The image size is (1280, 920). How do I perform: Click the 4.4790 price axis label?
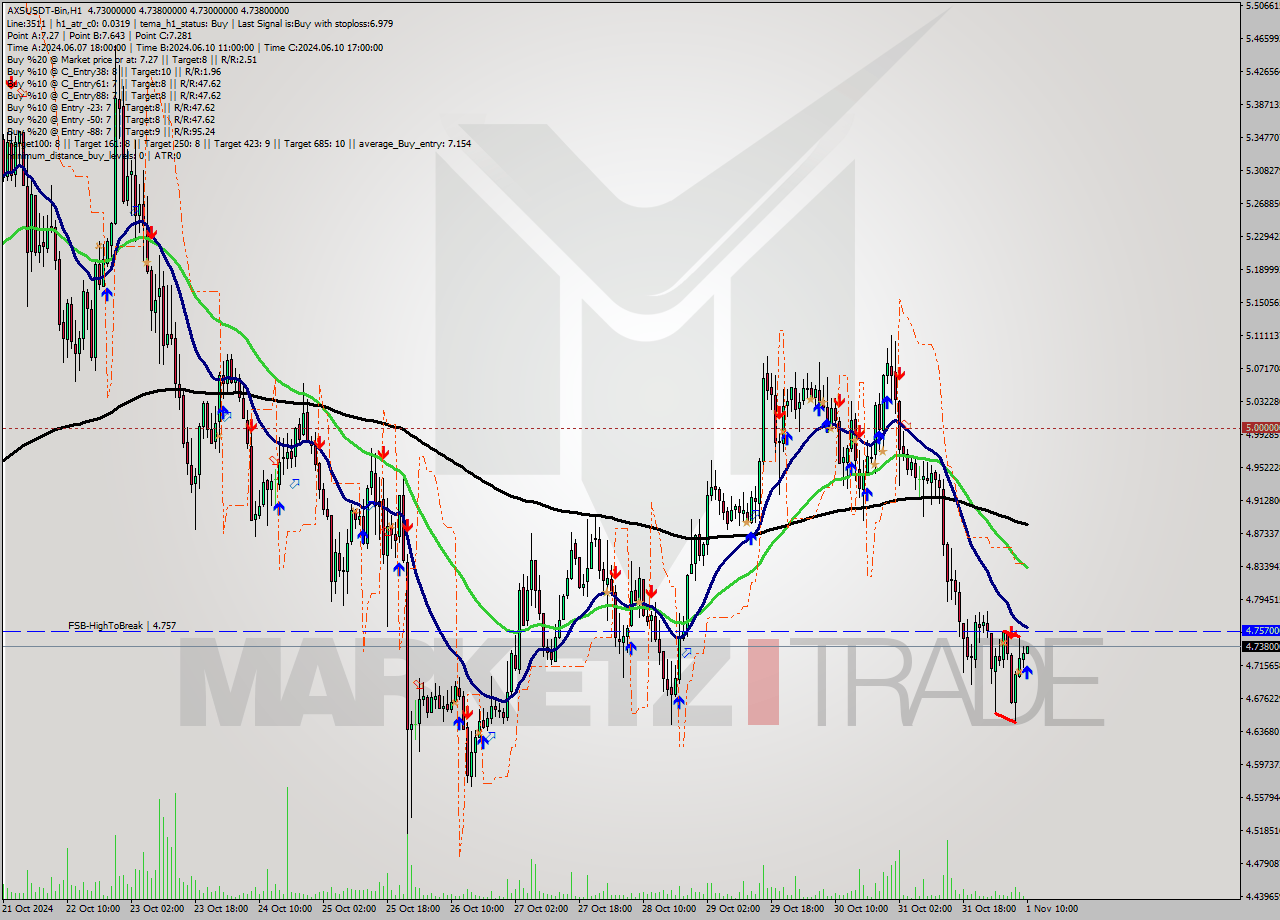point(1261,863)
